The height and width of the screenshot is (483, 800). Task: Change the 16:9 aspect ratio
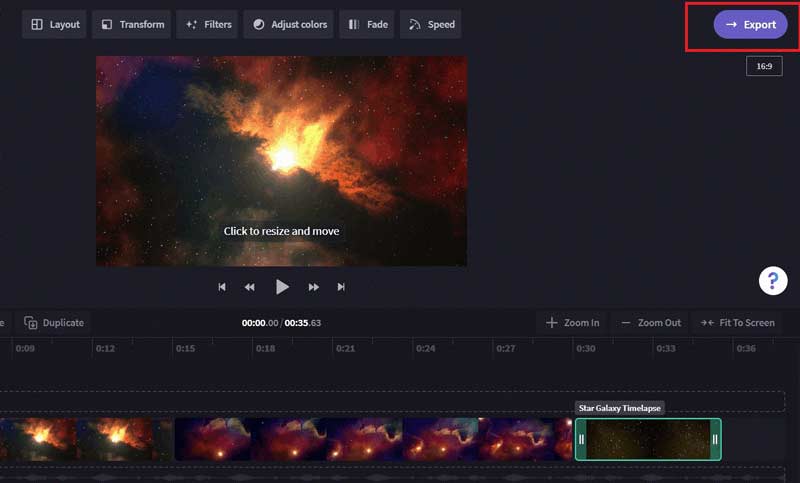click(x=764, y=66)
